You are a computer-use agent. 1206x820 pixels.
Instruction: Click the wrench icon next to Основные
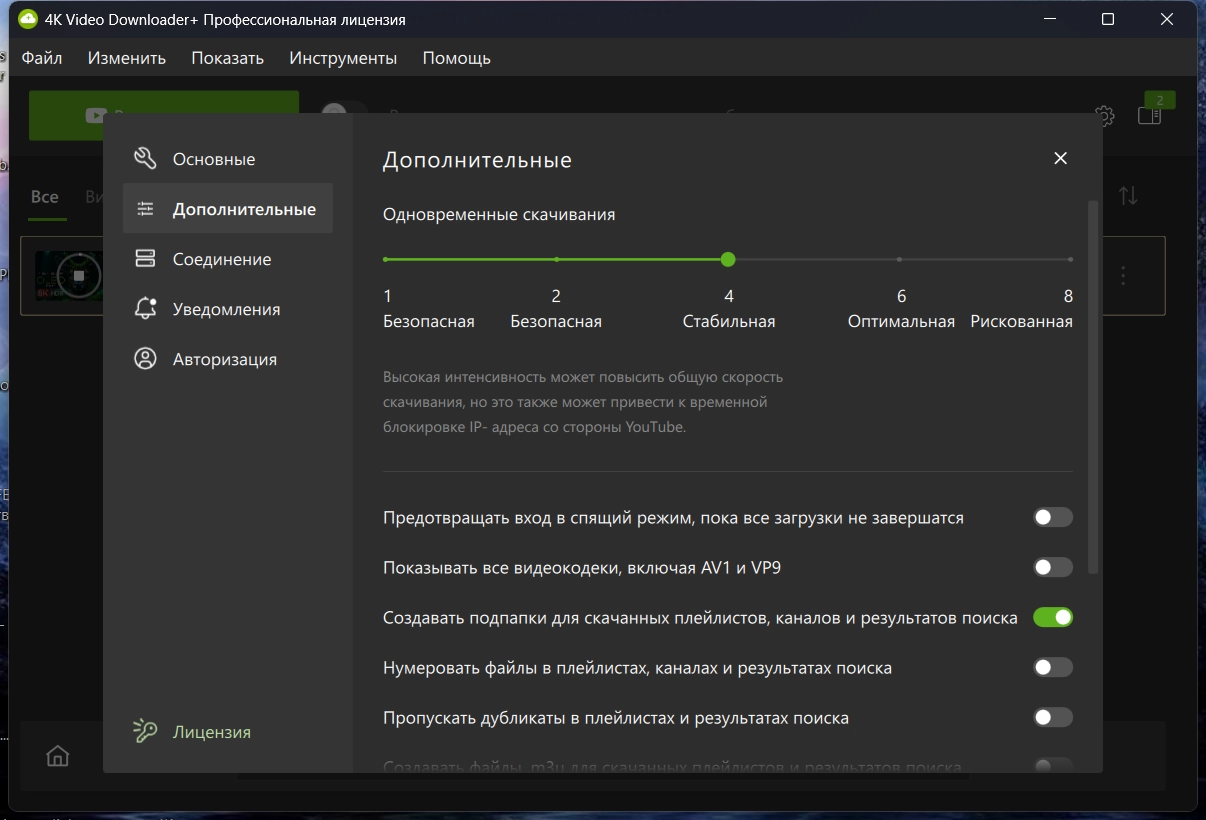point(145,159)
